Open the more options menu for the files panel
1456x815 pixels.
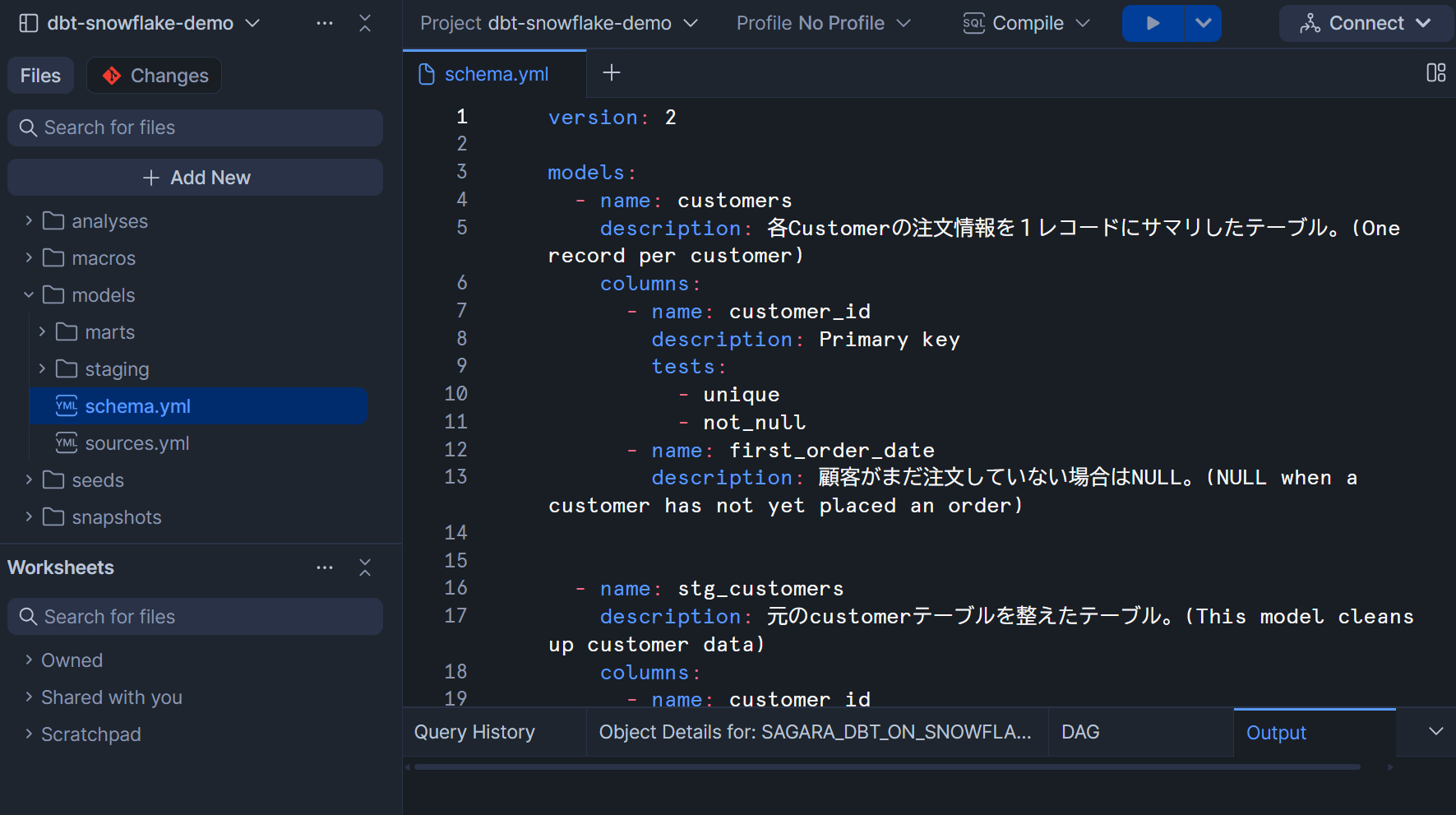325,23
